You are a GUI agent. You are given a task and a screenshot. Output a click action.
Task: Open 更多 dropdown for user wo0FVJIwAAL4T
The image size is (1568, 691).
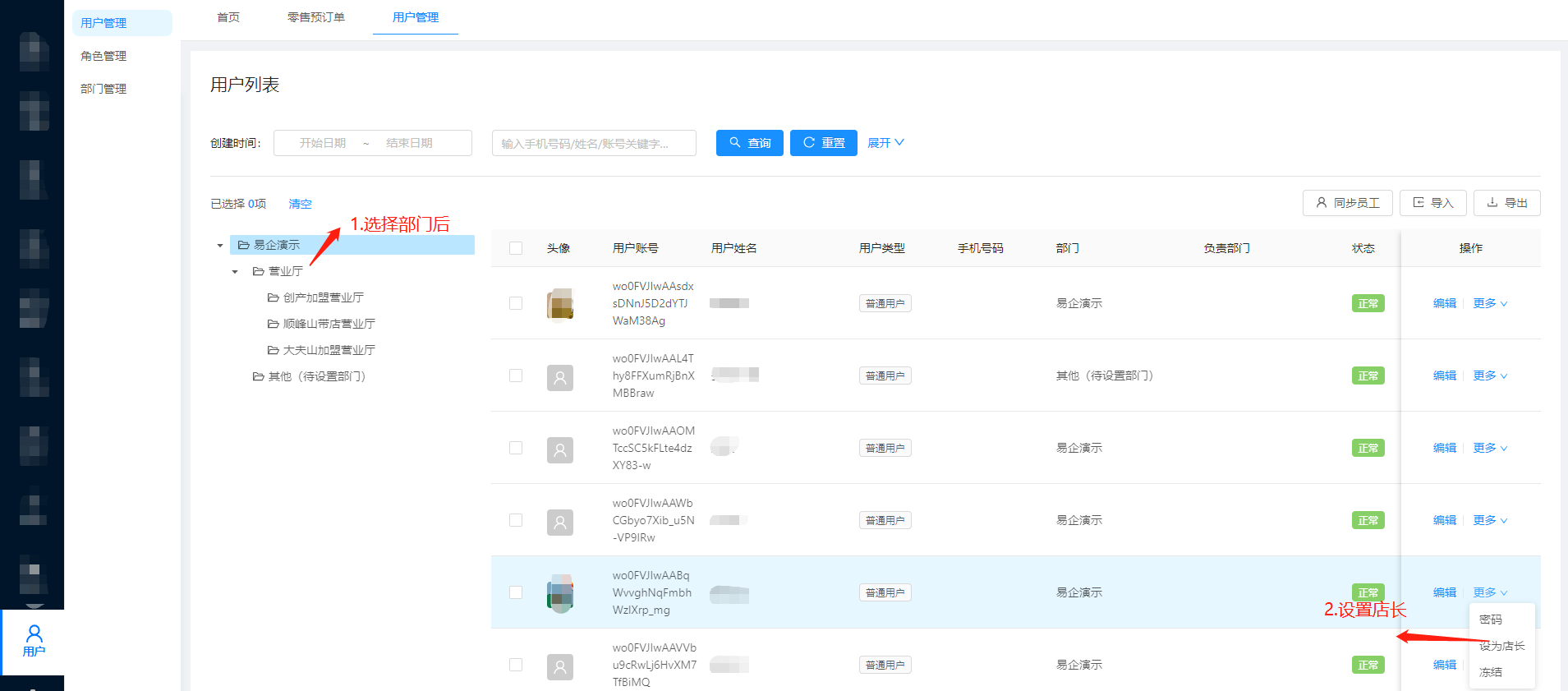(1490, 375)
